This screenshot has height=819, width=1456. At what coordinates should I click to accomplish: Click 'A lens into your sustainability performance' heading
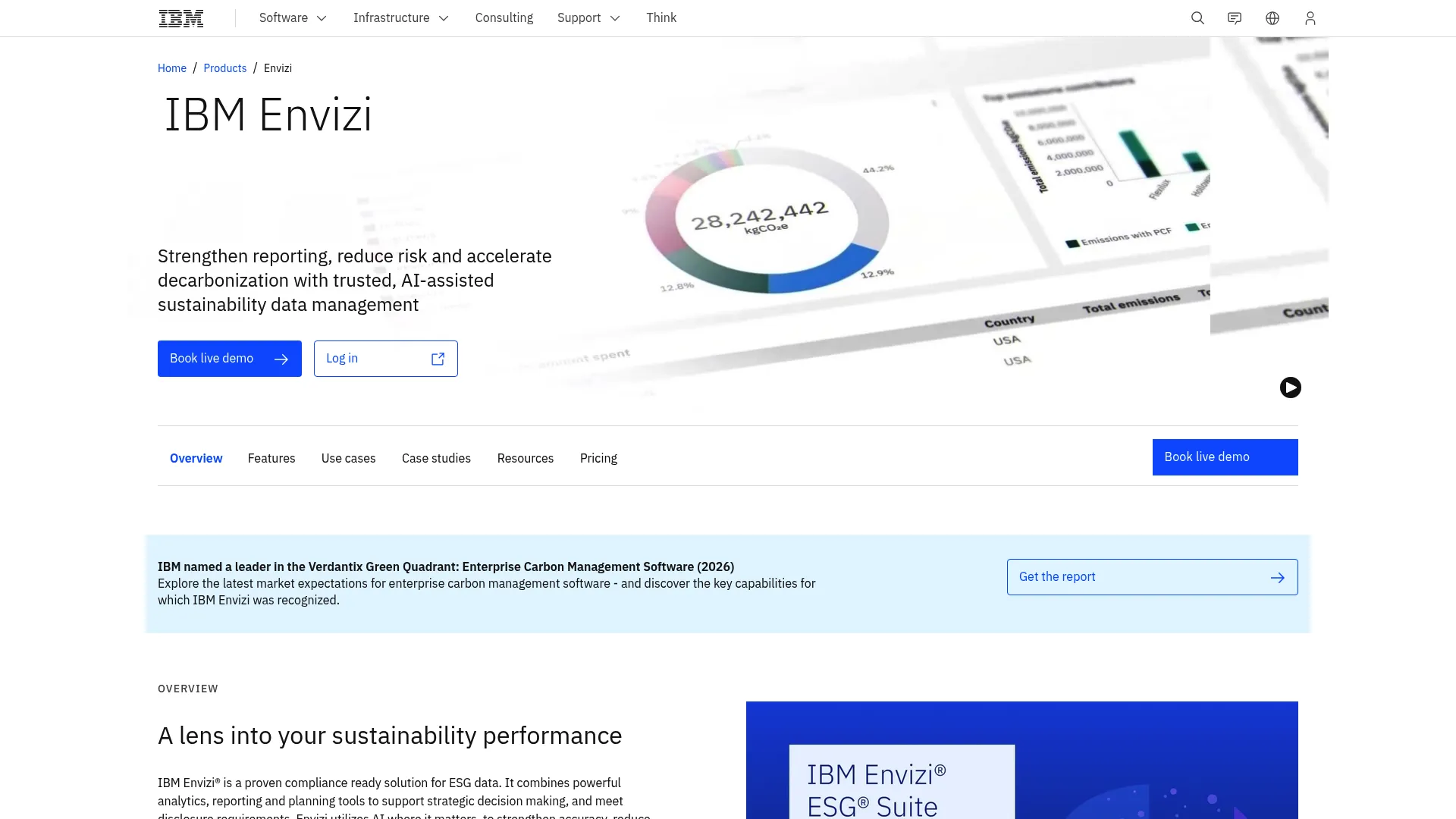tap(390, 736)
